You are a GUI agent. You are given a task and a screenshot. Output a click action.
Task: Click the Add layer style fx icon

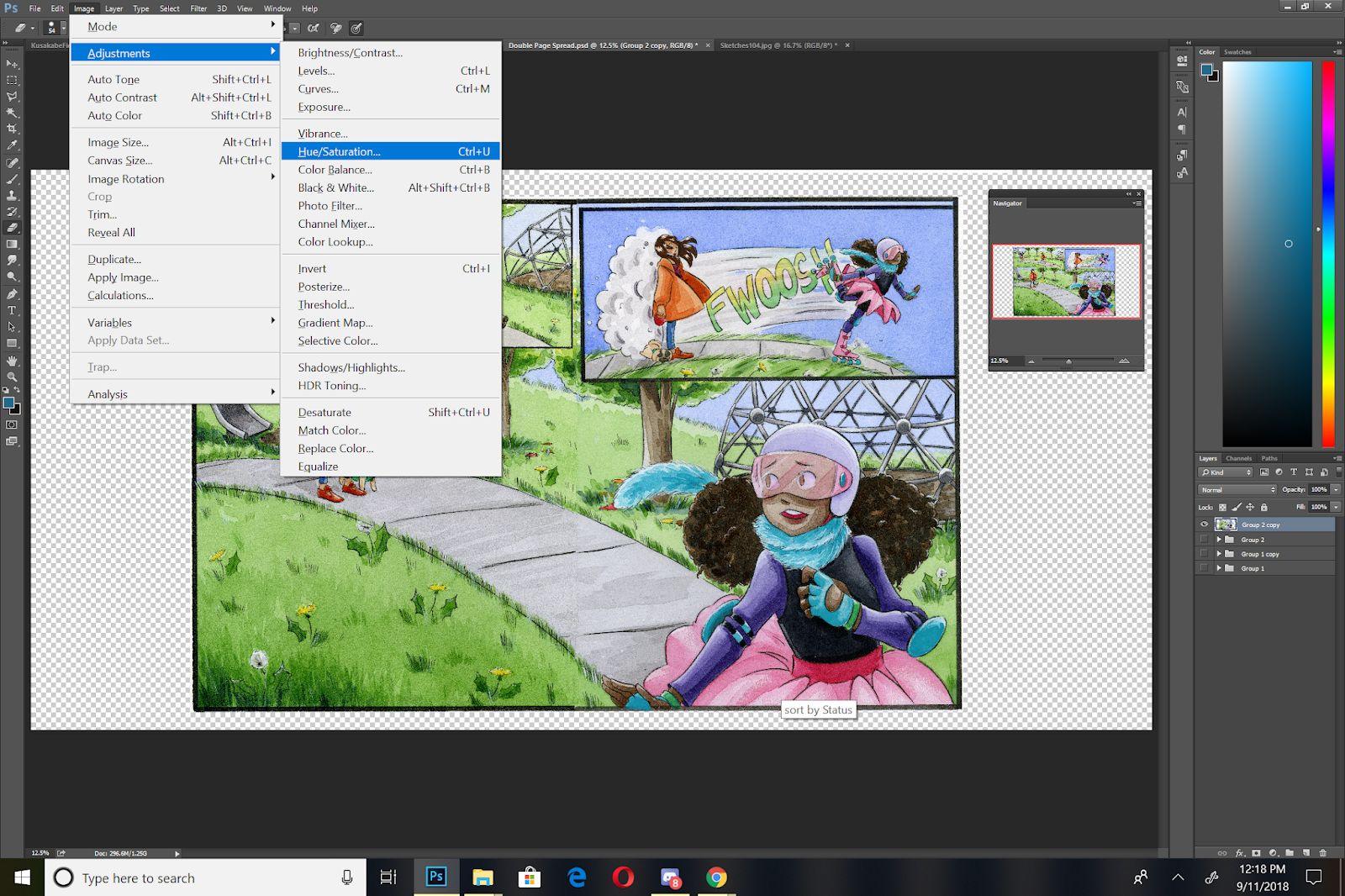[x=1240, y=852]
